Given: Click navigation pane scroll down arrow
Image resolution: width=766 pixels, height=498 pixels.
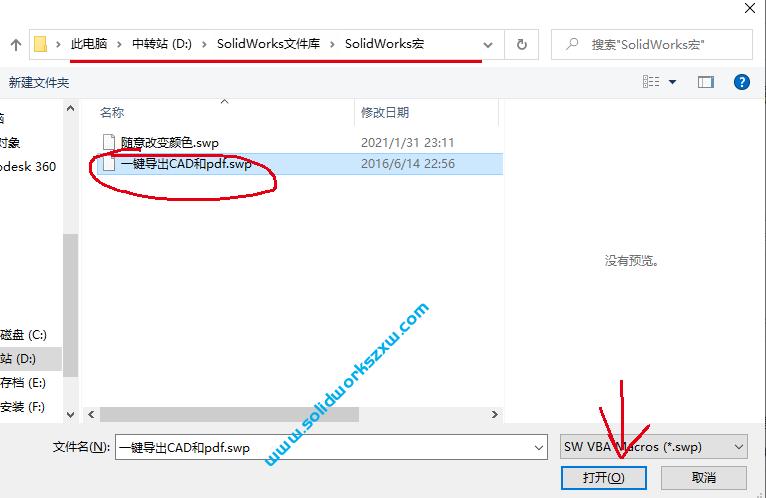Looking at the screenshot, I should click(x=70, y=414).
